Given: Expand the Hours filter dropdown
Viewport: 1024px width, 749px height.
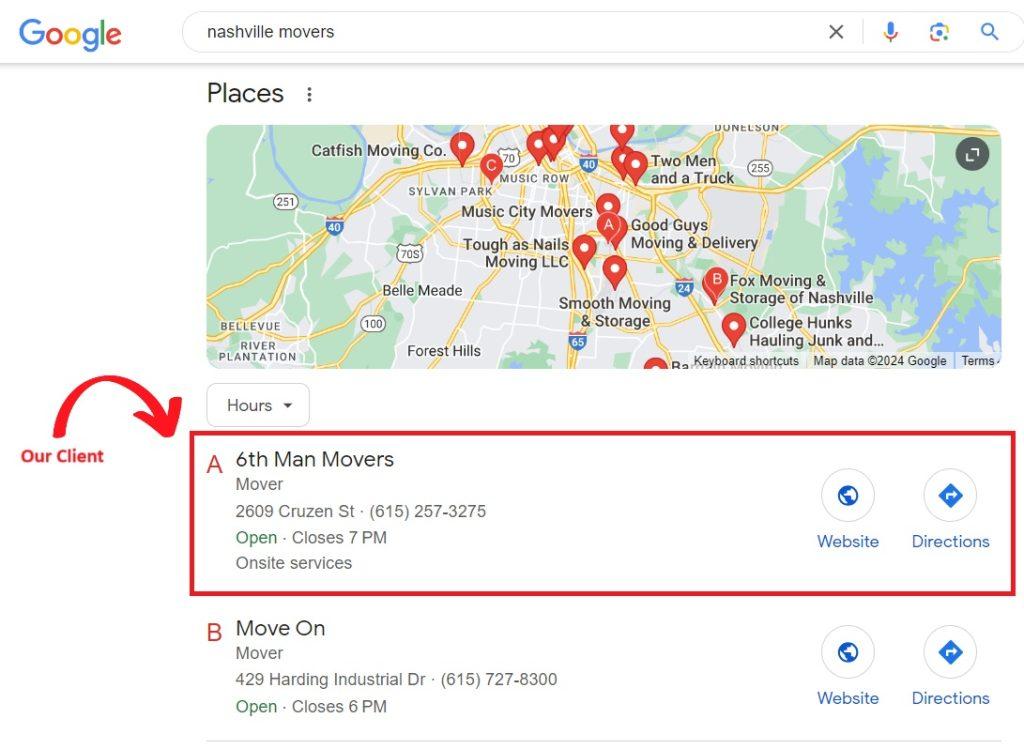Looking at the screenshot, I should click(258, 405).
